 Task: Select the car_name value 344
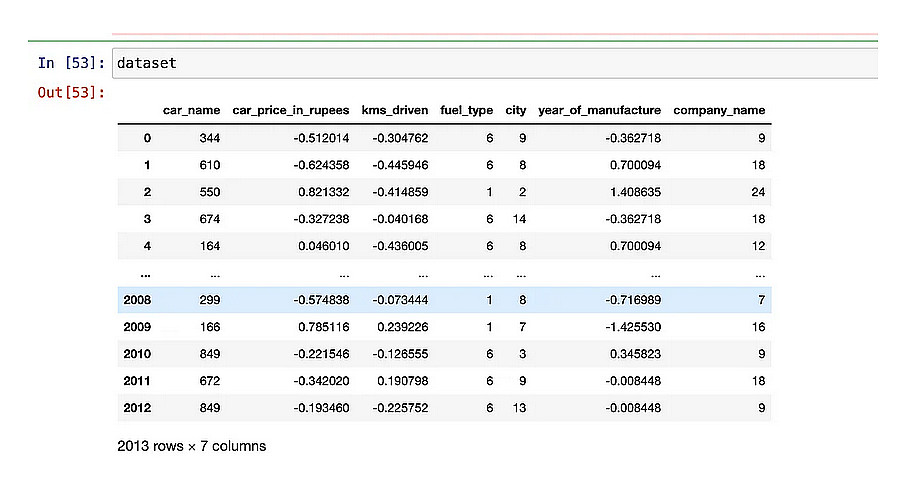(209, 138)
